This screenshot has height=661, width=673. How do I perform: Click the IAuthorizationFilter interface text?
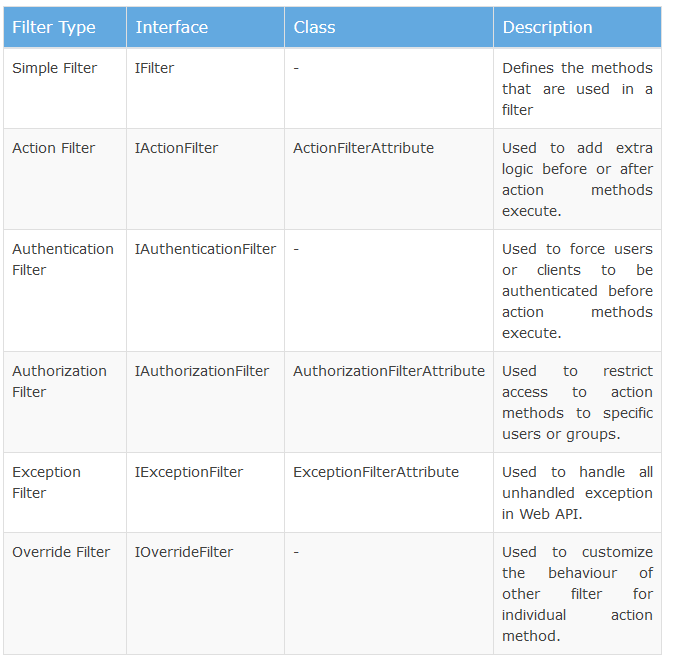pyautogui.click(x=201, y=371)
